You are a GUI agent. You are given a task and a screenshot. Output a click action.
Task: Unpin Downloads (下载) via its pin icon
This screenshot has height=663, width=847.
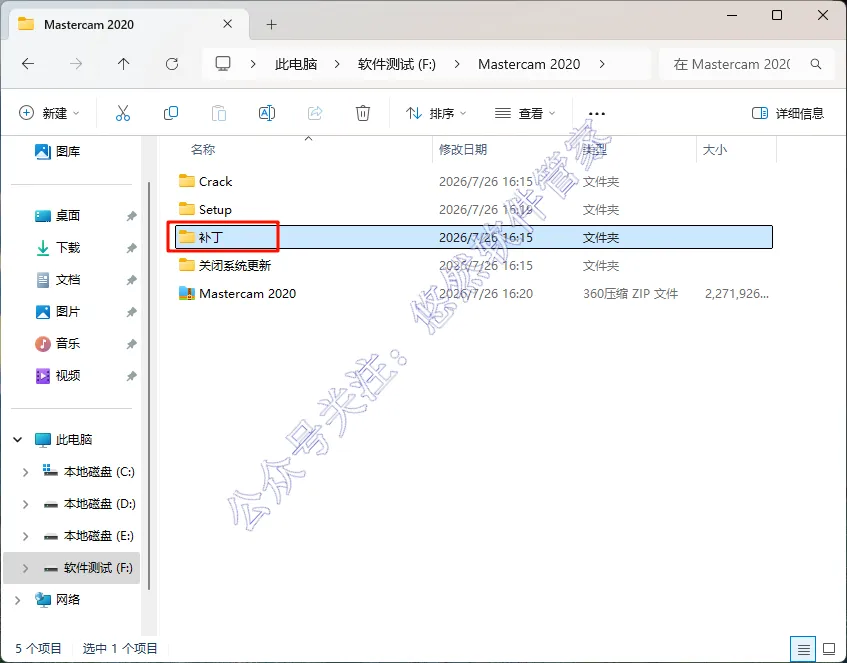[131, 248]
